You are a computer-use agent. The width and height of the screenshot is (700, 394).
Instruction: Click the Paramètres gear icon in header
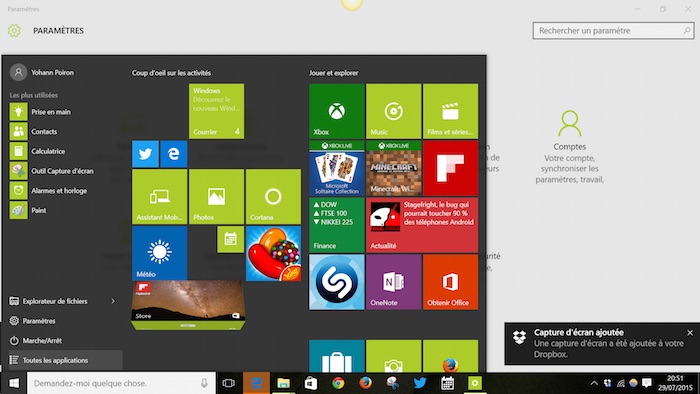[14, 31]
